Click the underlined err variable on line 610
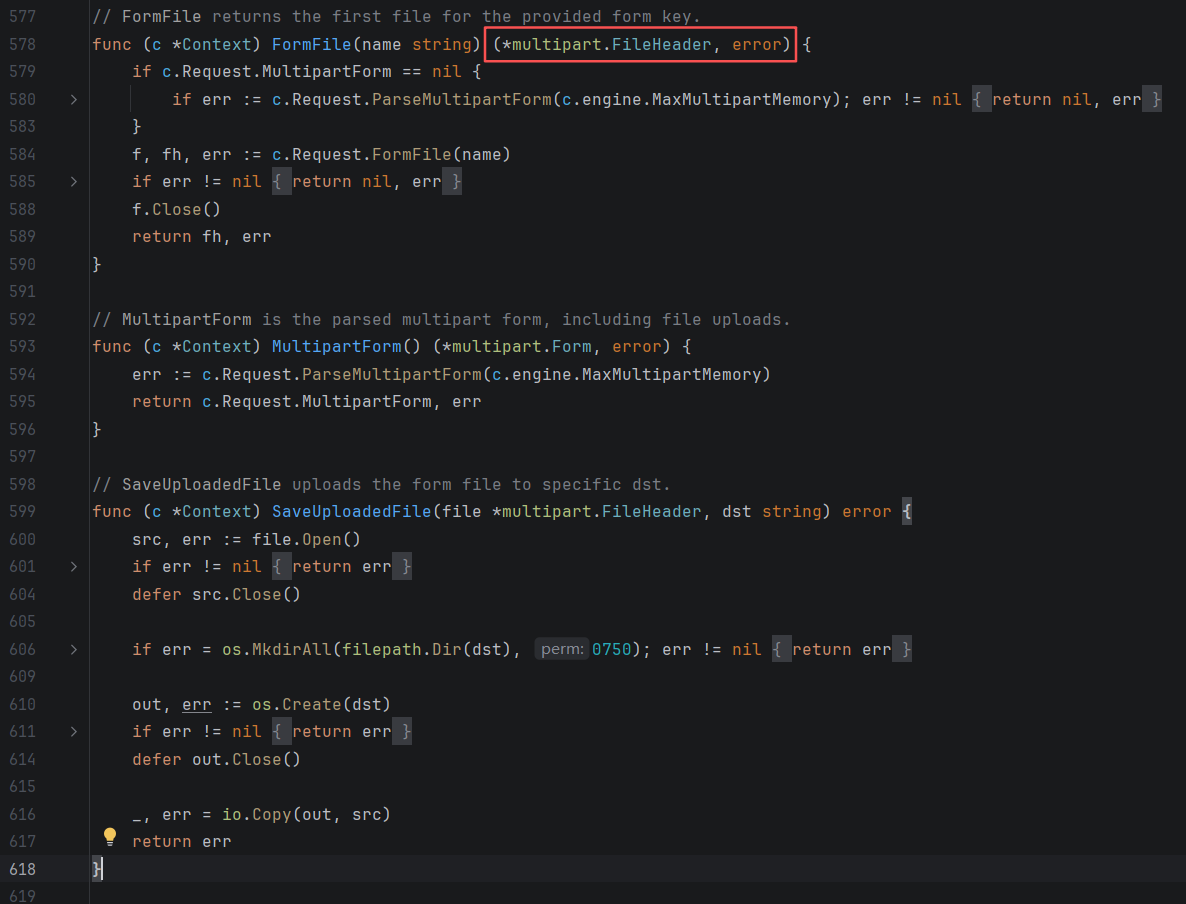The height and width of the screenshot is (904, 1186). pyautogui.click(x=196, y=704)
